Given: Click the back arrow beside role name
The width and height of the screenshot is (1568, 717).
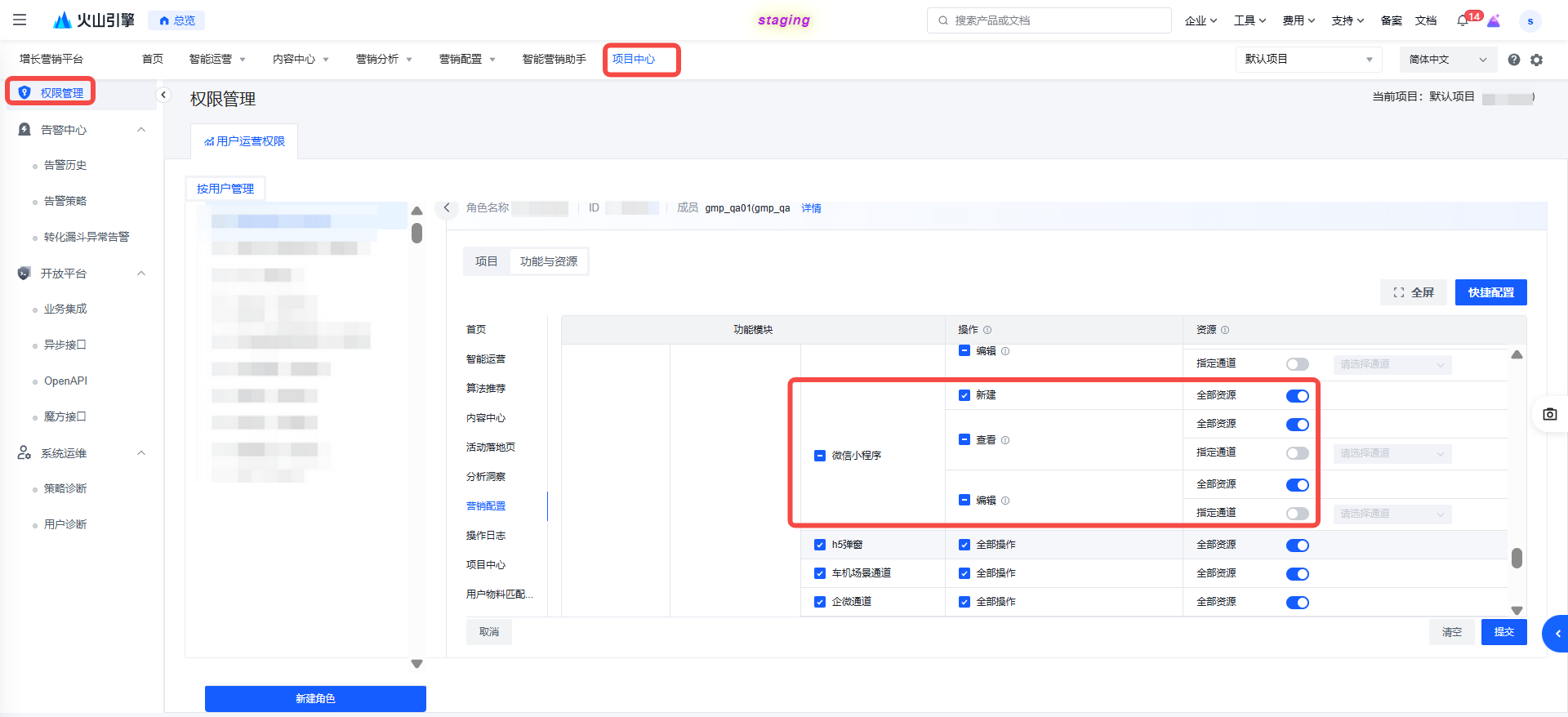Looking at the screenshot, I should (447, 208).
